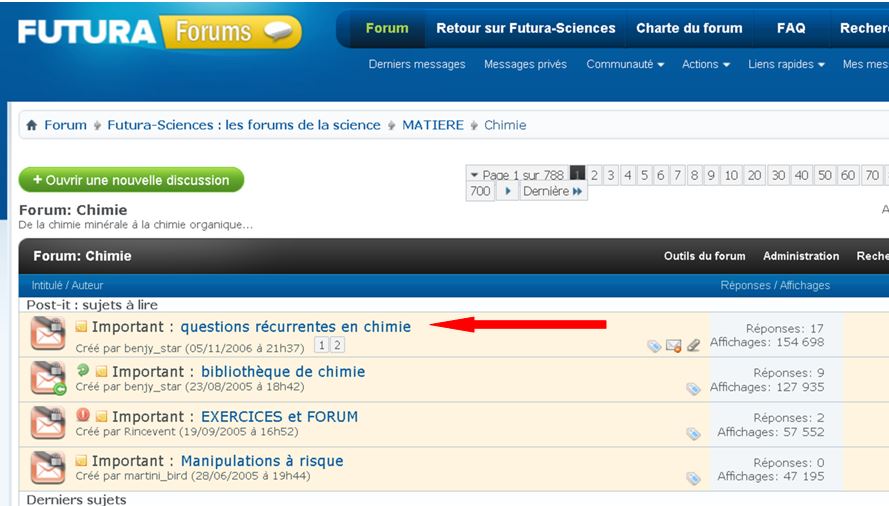
Task: Click the home icon in the breadcrumb
Action: [x=32, y=125]
